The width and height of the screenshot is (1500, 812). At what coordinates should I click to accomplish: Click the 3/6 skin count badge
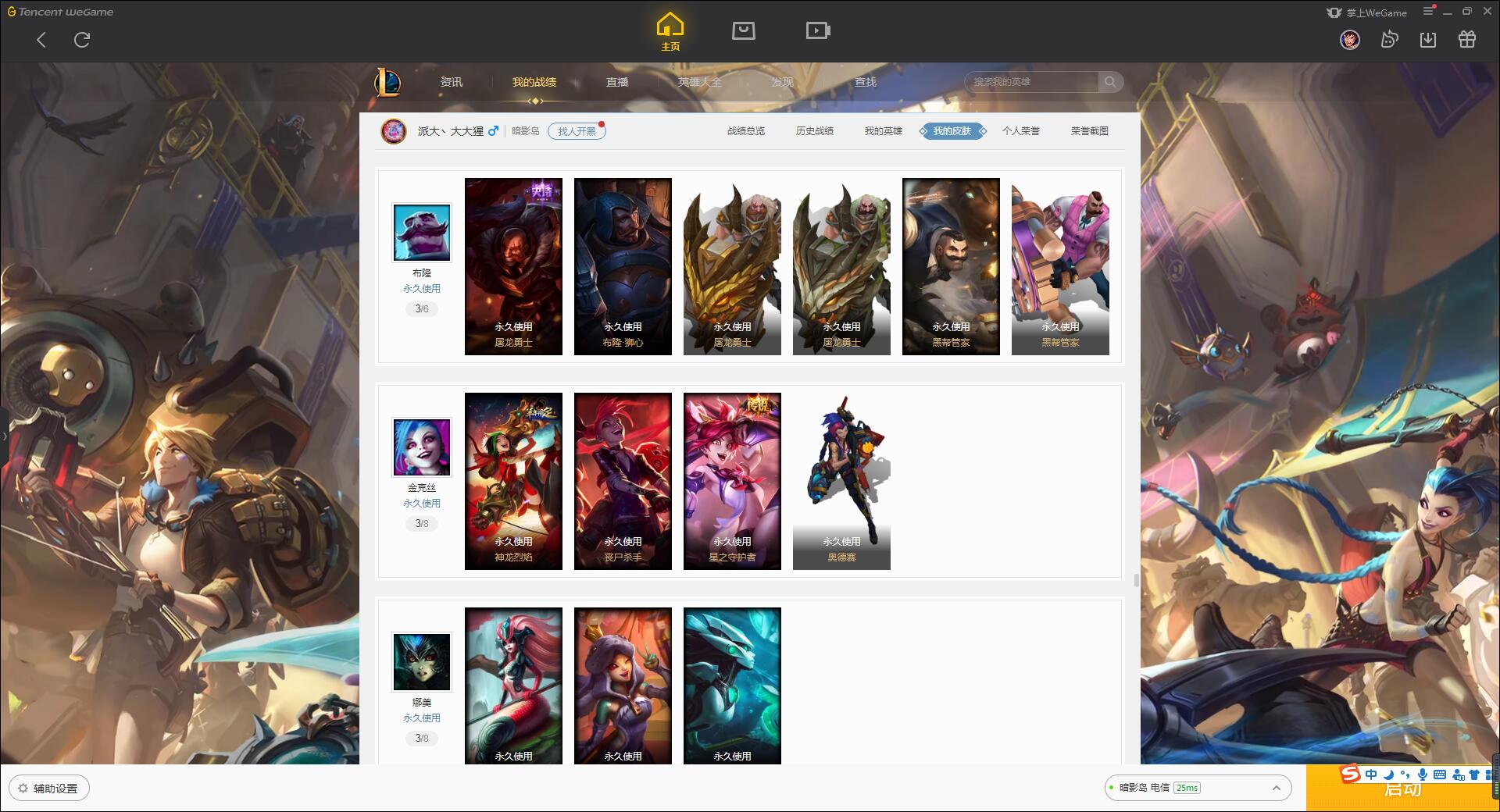[422, 309]
